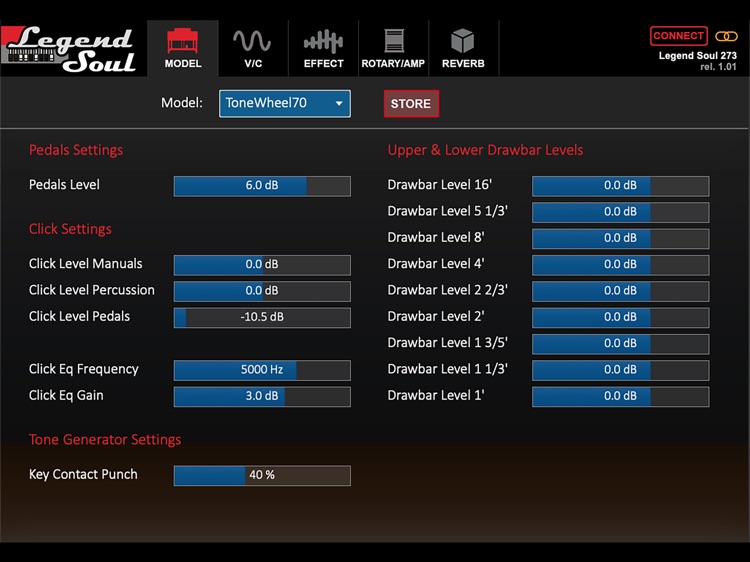Change the Drawbar Level 4' slider
The width and height of the screenshot is (750, 562).
[x=620, y=264]
